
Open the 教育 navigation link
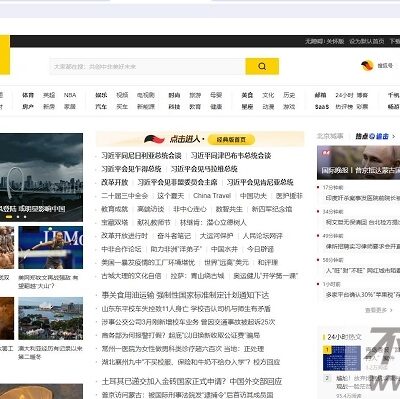coord(195,107)
